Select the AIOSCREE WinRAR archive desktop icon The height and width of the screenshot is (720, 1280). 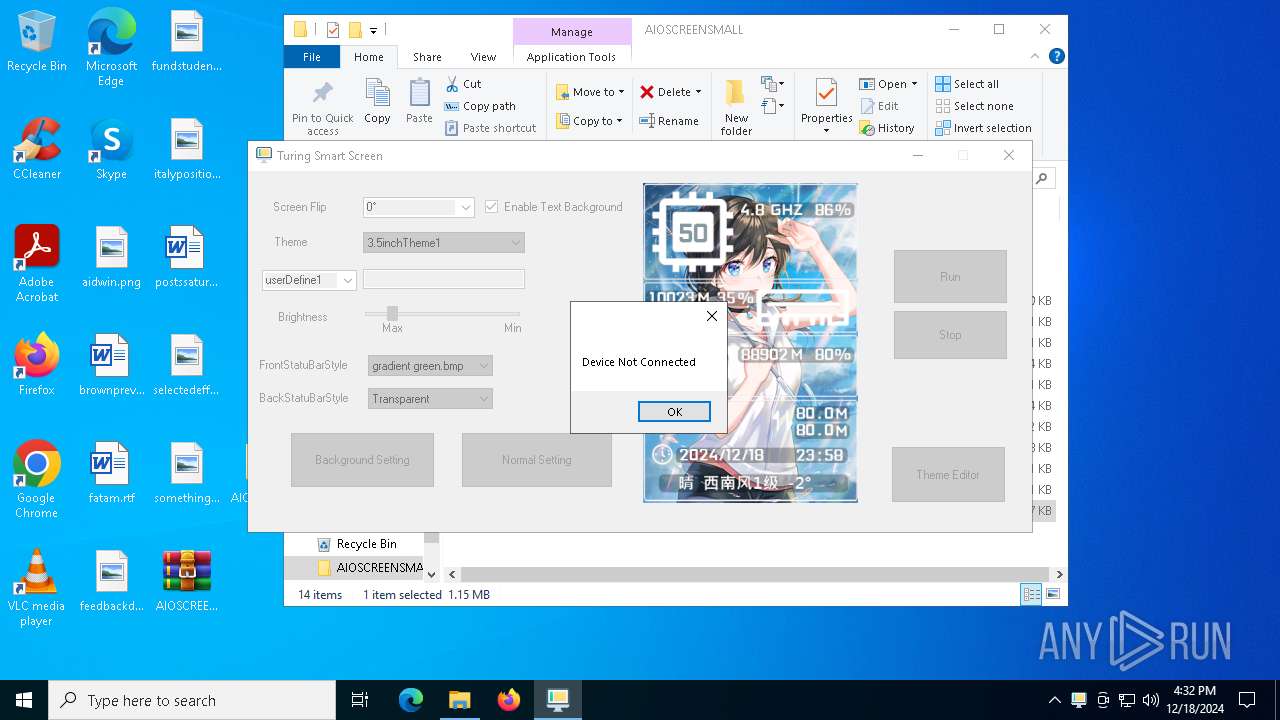[187, 581]
